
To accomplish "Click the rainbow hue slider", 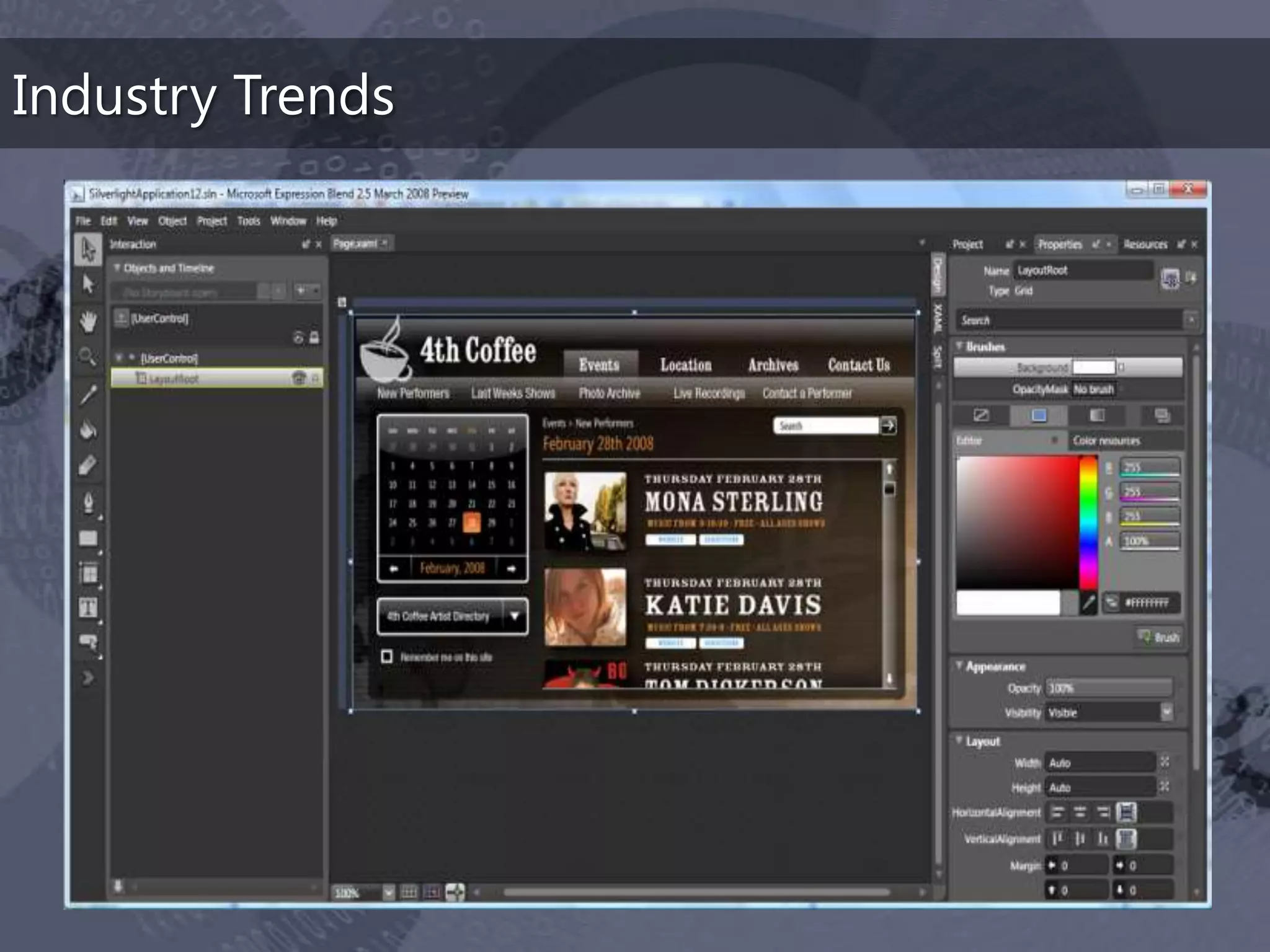I will click(x=1088, y=522).
